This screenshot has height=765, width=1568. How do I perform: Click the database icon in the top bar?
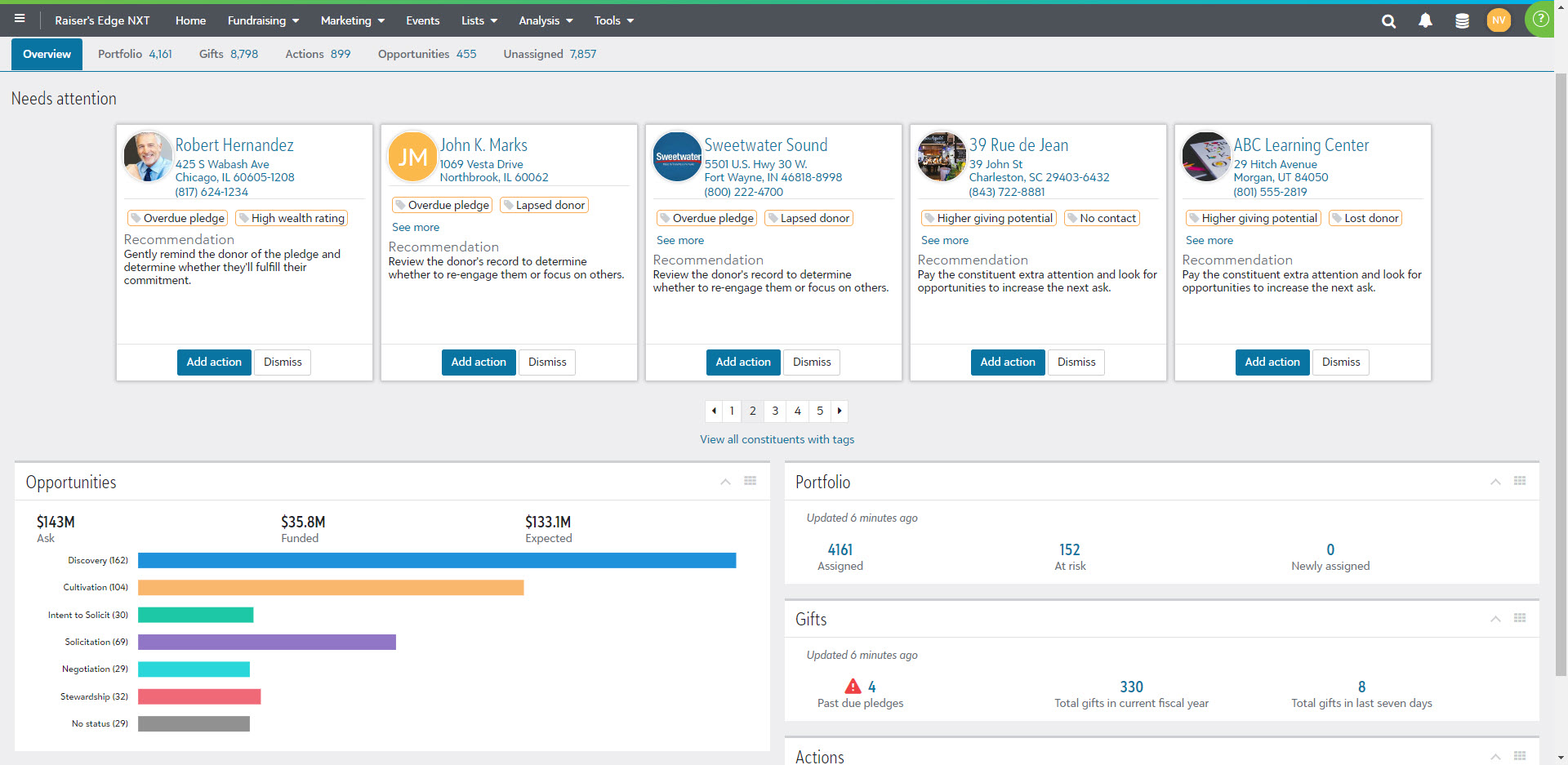[x=1462, y=21]
